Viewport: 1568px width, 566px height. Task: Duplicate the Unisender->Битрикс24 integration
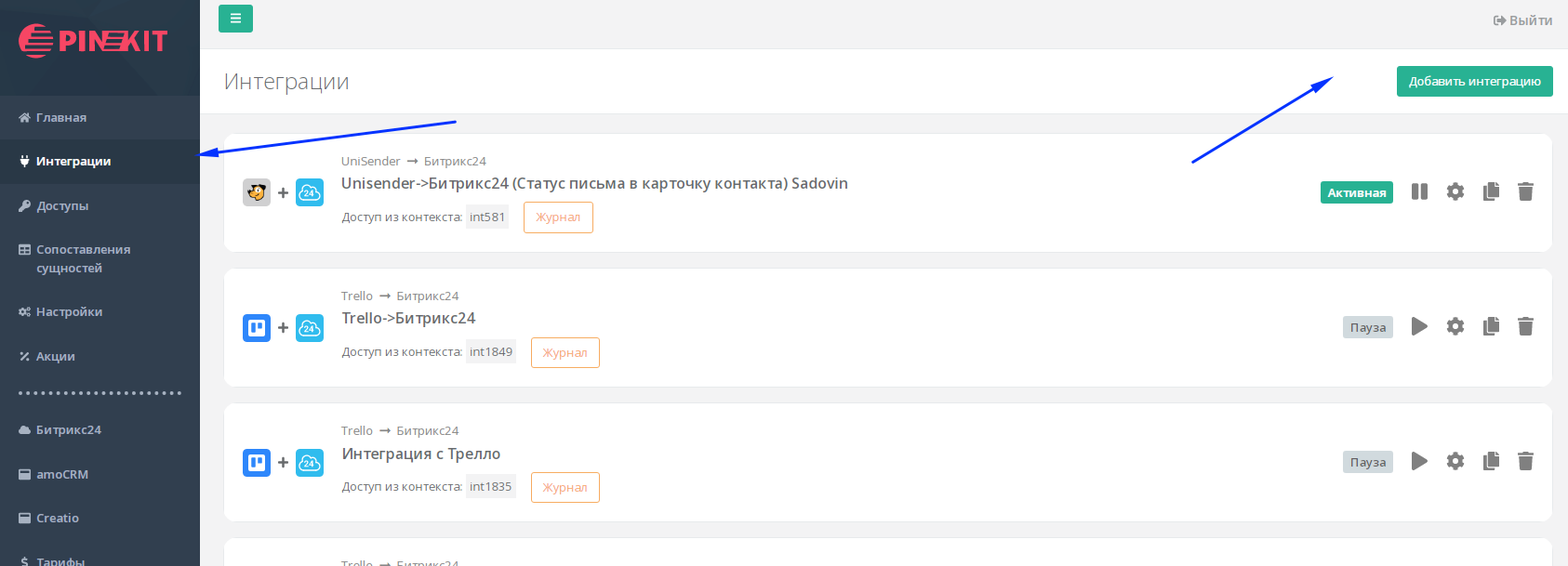pyautogui.click(x=1491, y=192)
